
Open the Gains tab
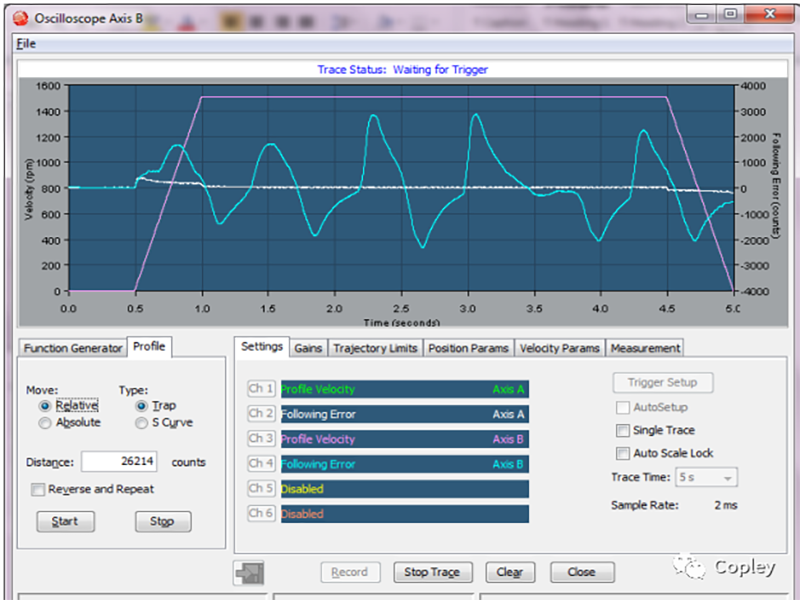pos(307,348)
